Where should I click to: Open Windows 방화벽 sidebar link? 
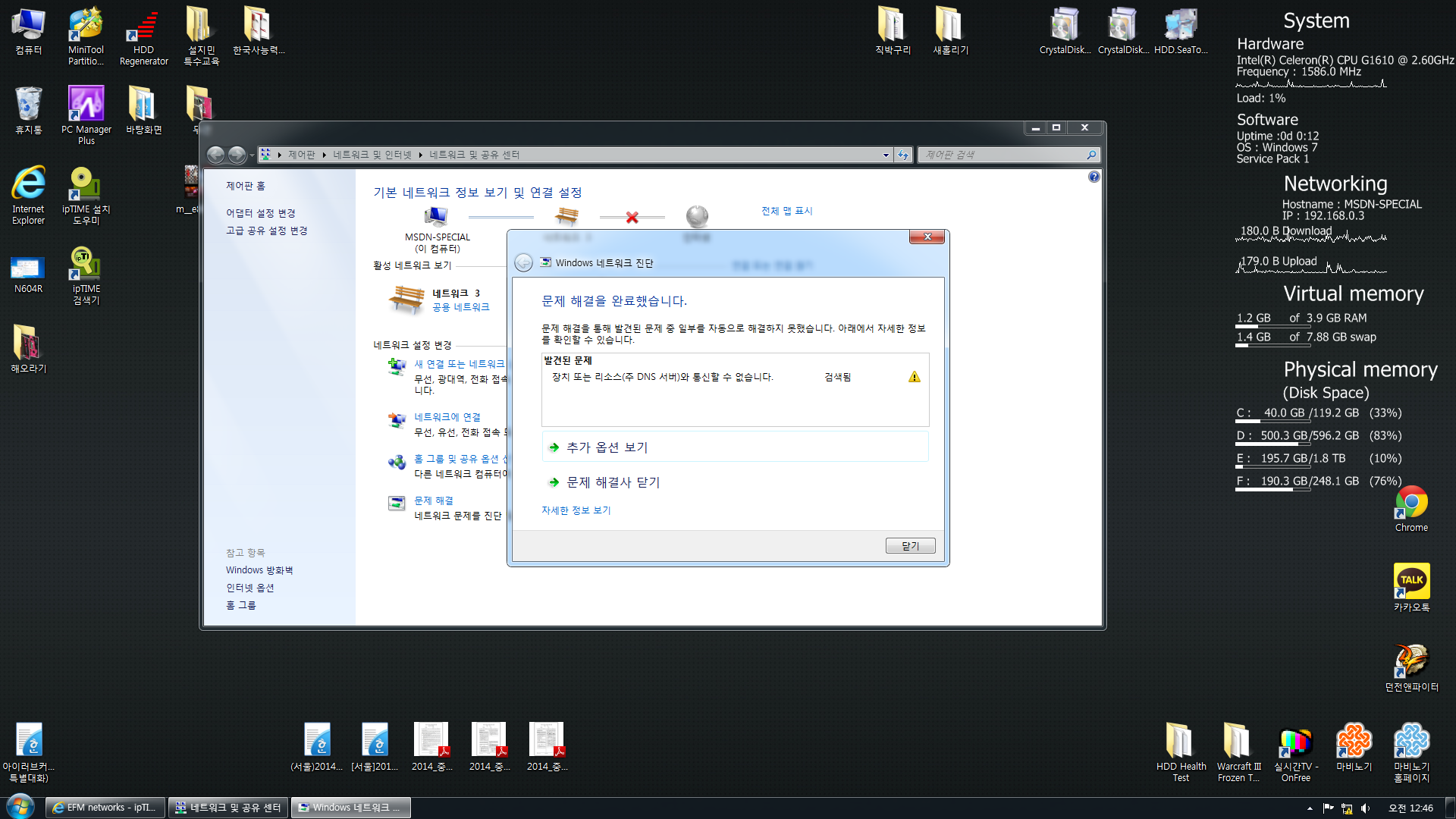259,570
